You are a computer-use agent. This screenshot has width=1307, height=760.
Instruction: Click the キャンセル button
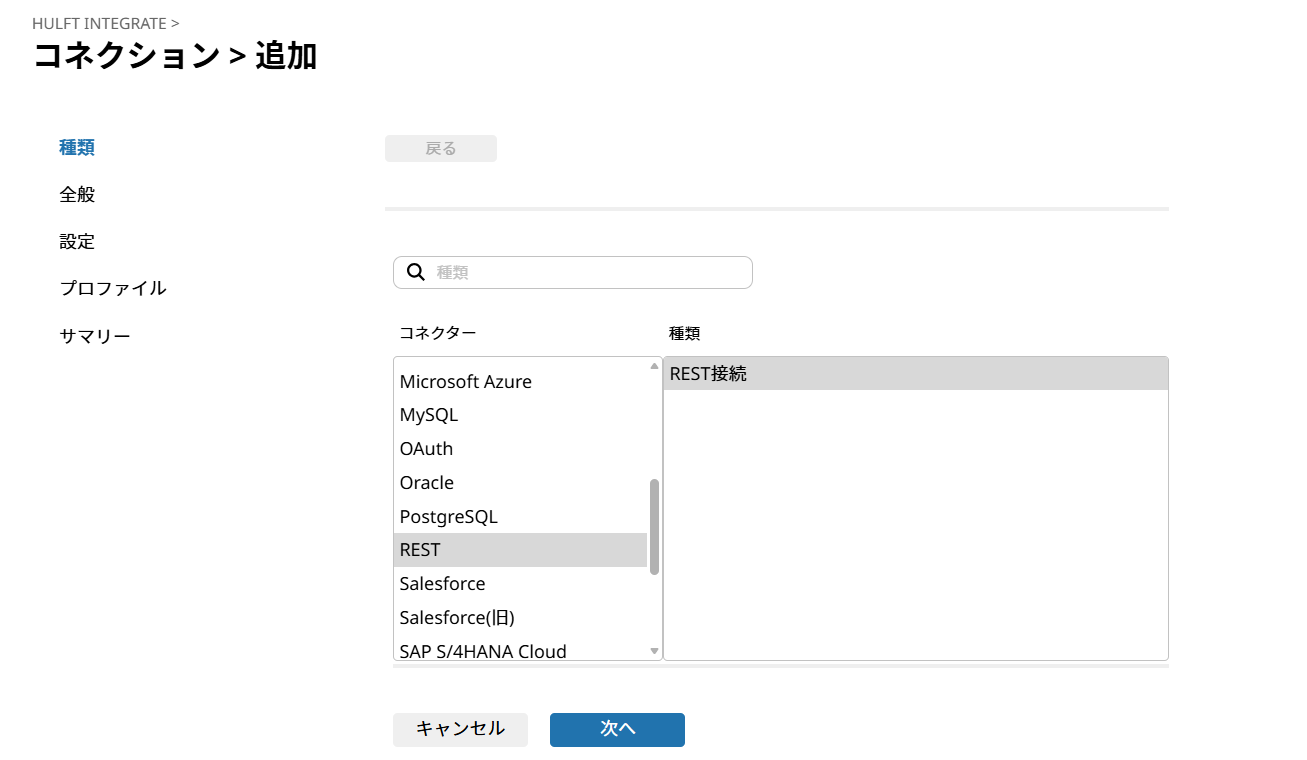pyautogui.click(x=460, y=729)
